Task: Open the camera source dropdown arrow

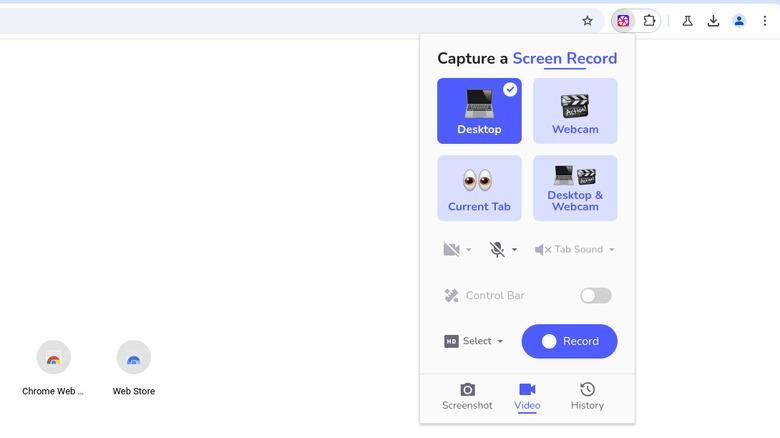Action: click(468, 250)
